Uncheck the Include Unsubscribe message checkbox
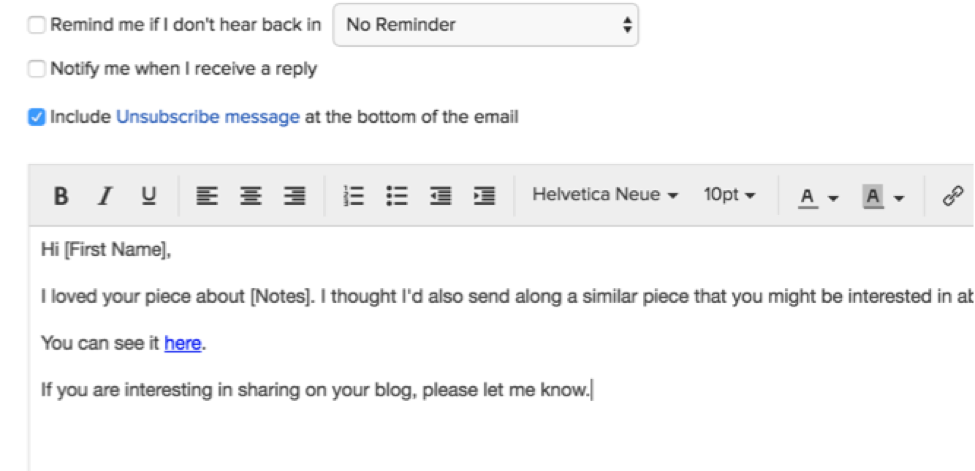The width and height of the screenshot is (975, 471). (x=37, y=117)
